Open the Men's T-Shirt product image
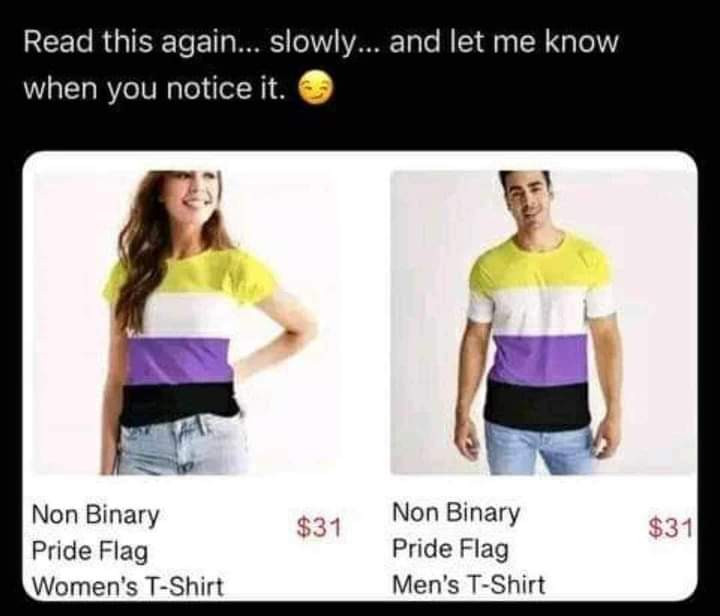The height and width of the screenshot is (616, 720). [x=543, y=322]
